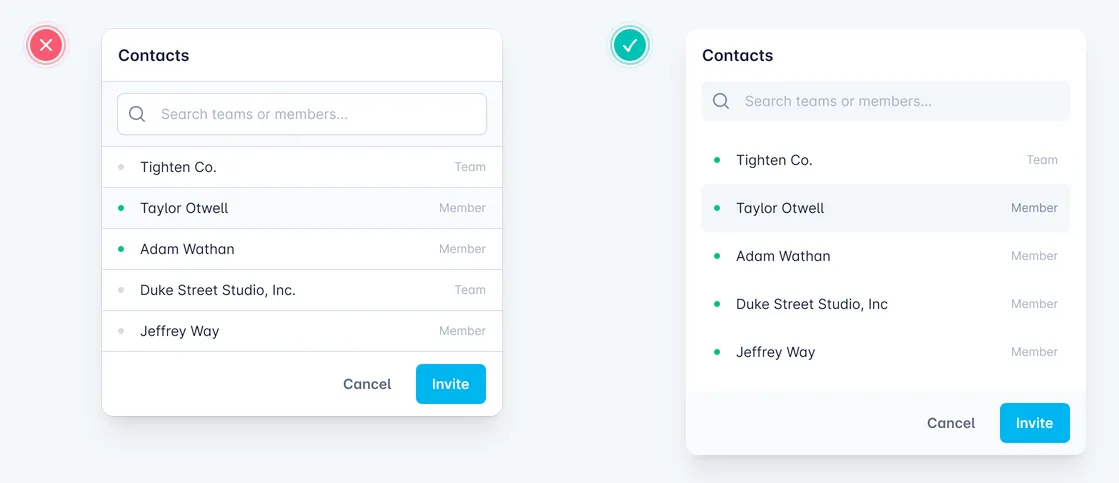Pick the Jeffrey Way row in the borderless list
This screenshot has width=1119, height=483.
885,352
